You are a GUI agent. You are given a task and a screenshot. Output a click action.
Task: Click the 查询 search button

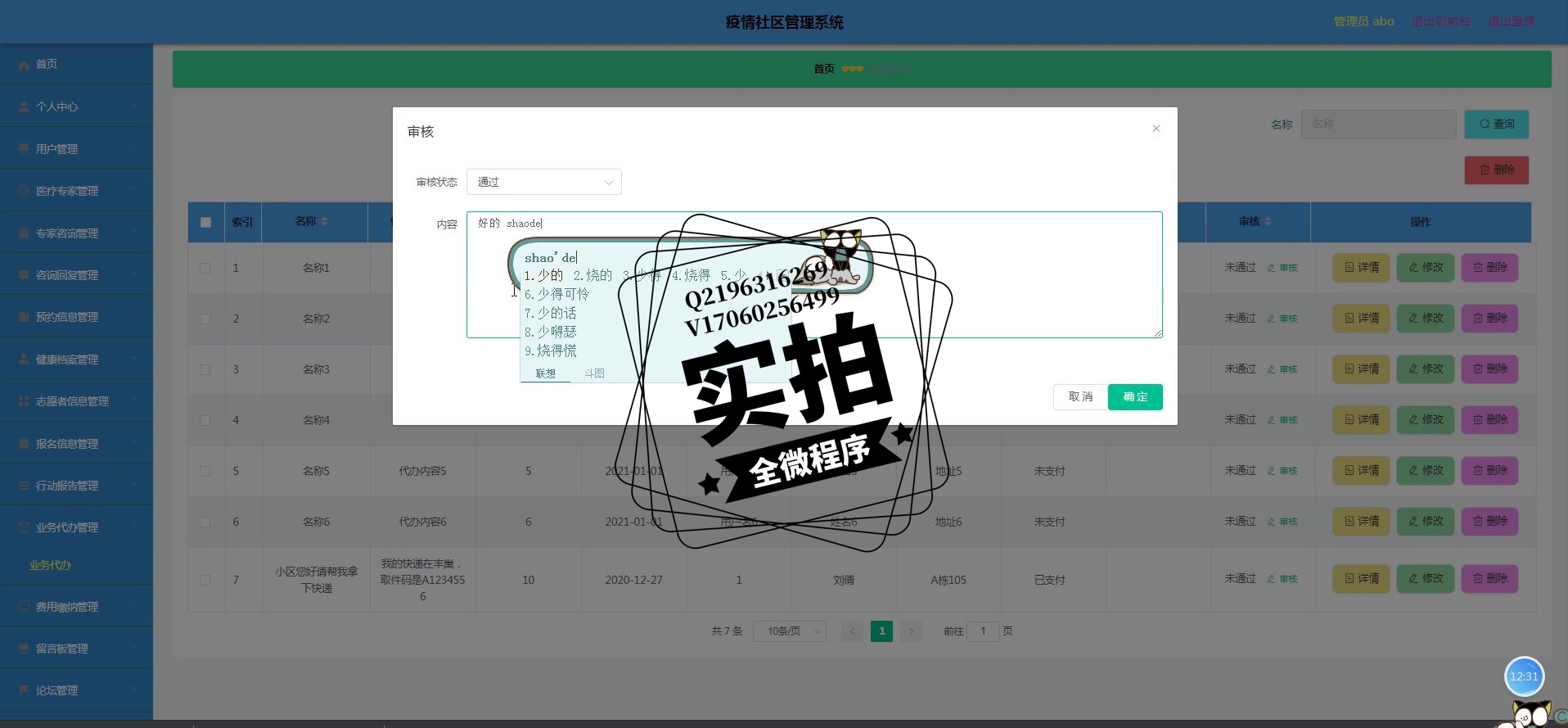click(1497, 124)
